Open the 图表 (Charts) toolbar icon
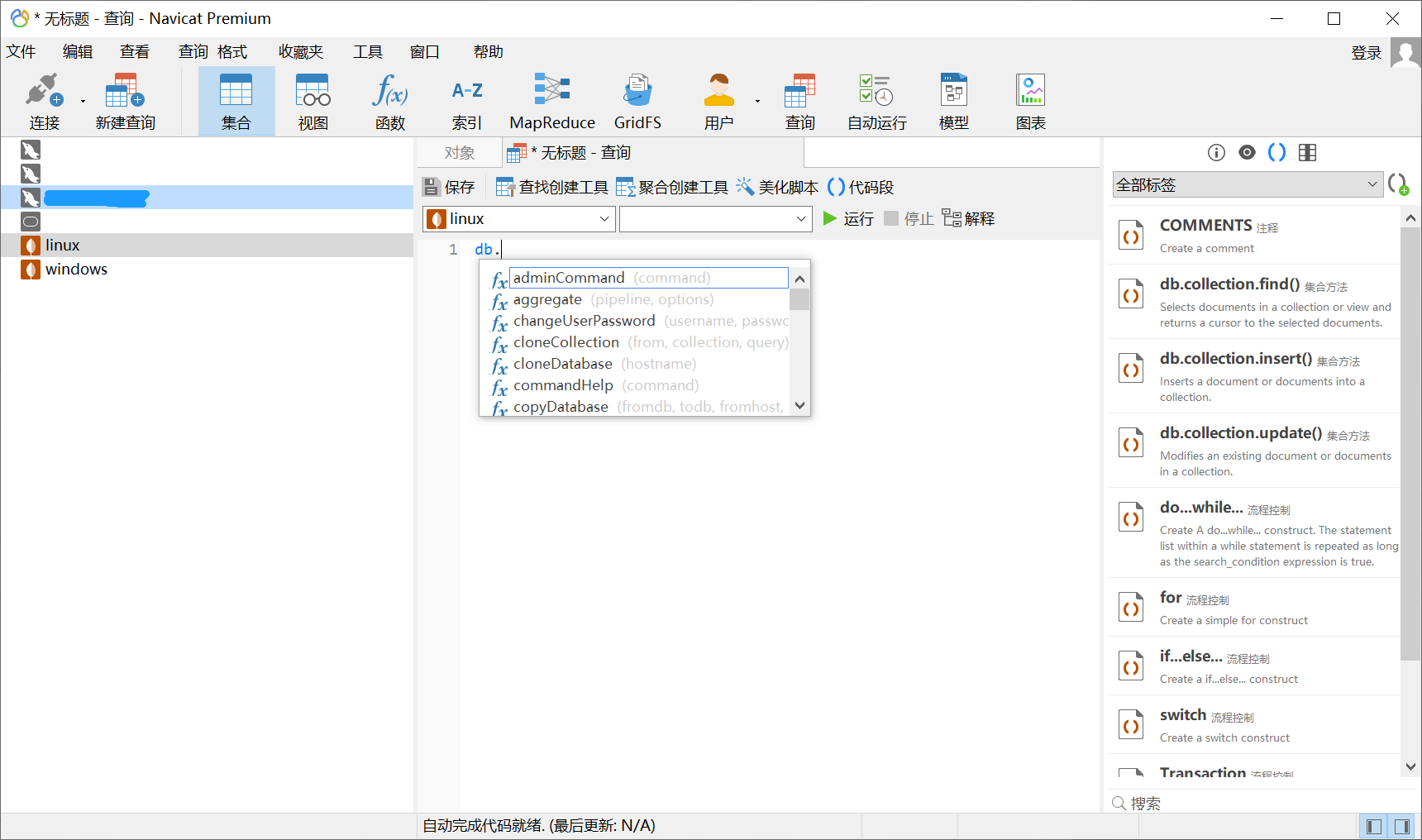Image resolution: width=1422 pixels, height=840 pixels. 1031,101
